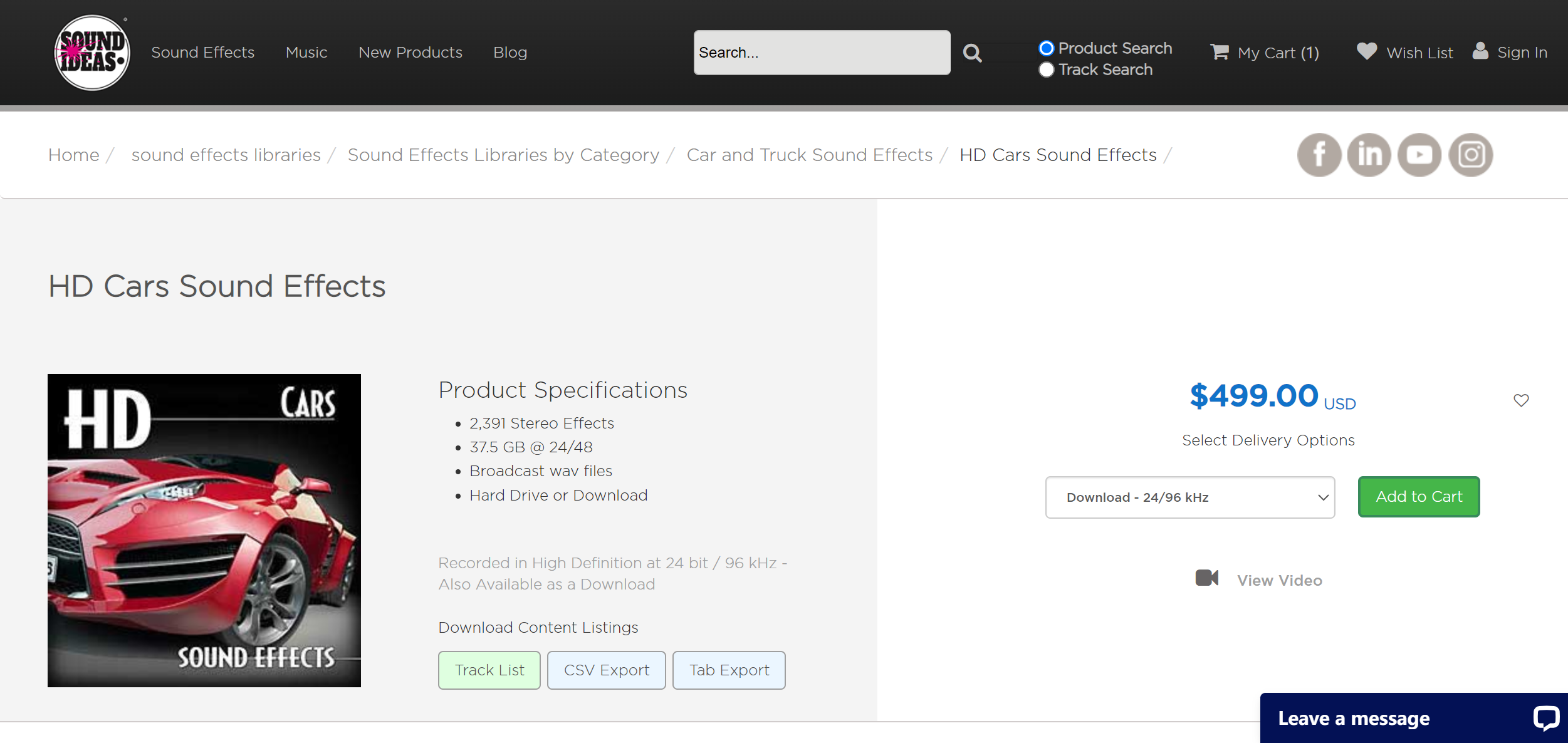The width and height of the screenshot is (1568, 743).
Task: Open the LinkedIn social icon
Action: click(1369, 154)
